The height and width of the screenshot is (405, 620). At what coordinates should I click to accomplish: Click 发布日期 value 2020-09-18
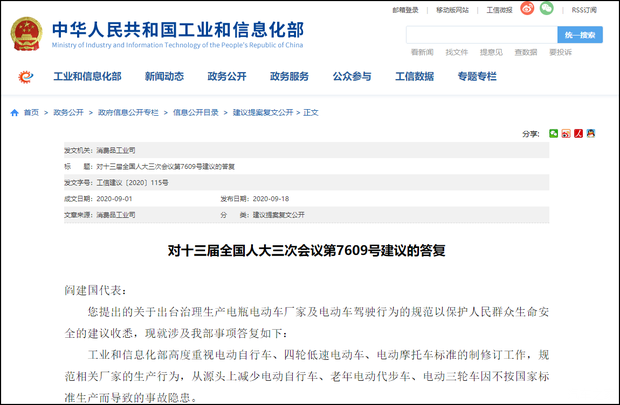pos(271,199)
